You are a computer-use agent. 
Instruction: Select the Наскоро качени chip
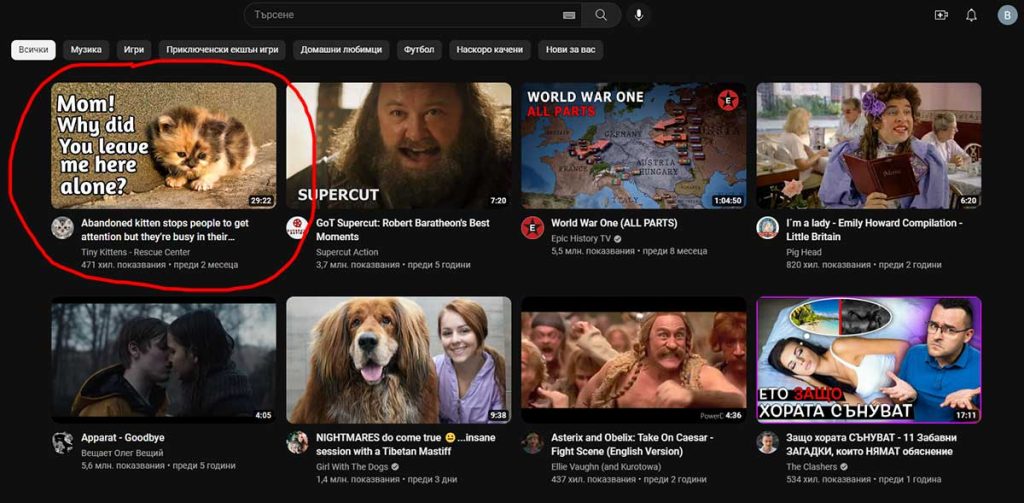click(x=488, y=49)
